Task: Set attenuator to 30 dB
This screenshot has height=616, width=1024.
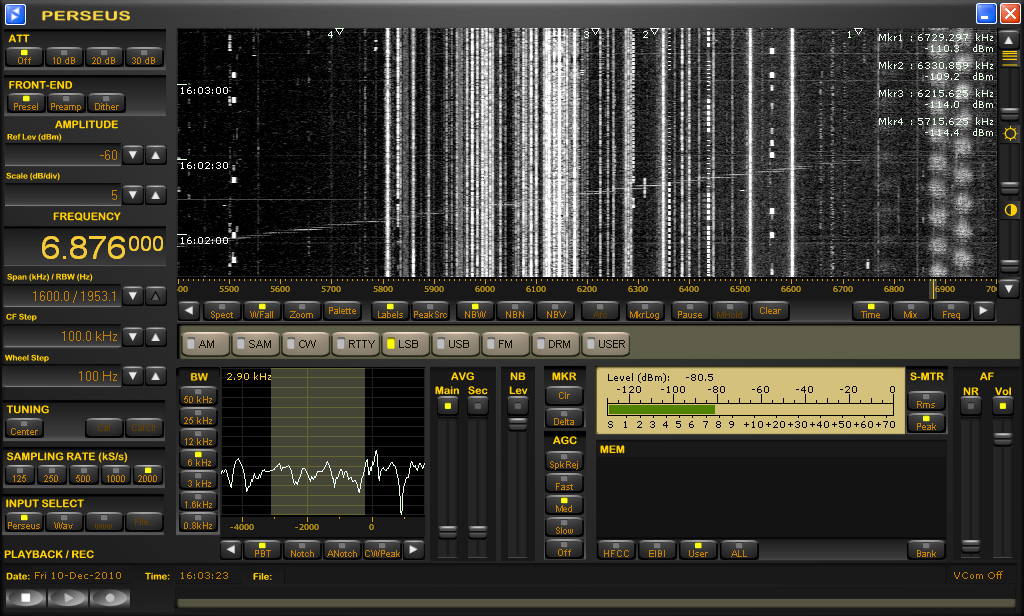Action: [x=144, y=57]
